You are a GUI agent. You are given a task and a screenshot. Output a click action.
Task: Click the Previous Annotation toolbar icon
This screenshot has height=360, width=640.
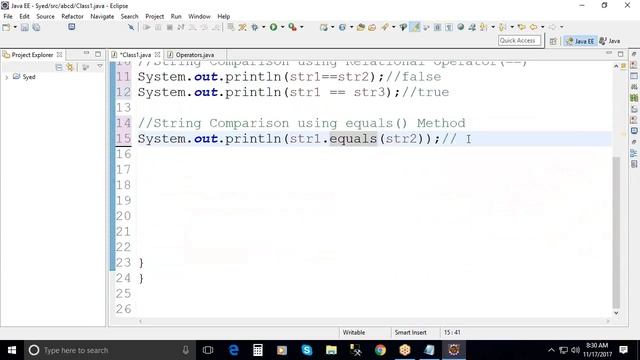tap(502, 27)
